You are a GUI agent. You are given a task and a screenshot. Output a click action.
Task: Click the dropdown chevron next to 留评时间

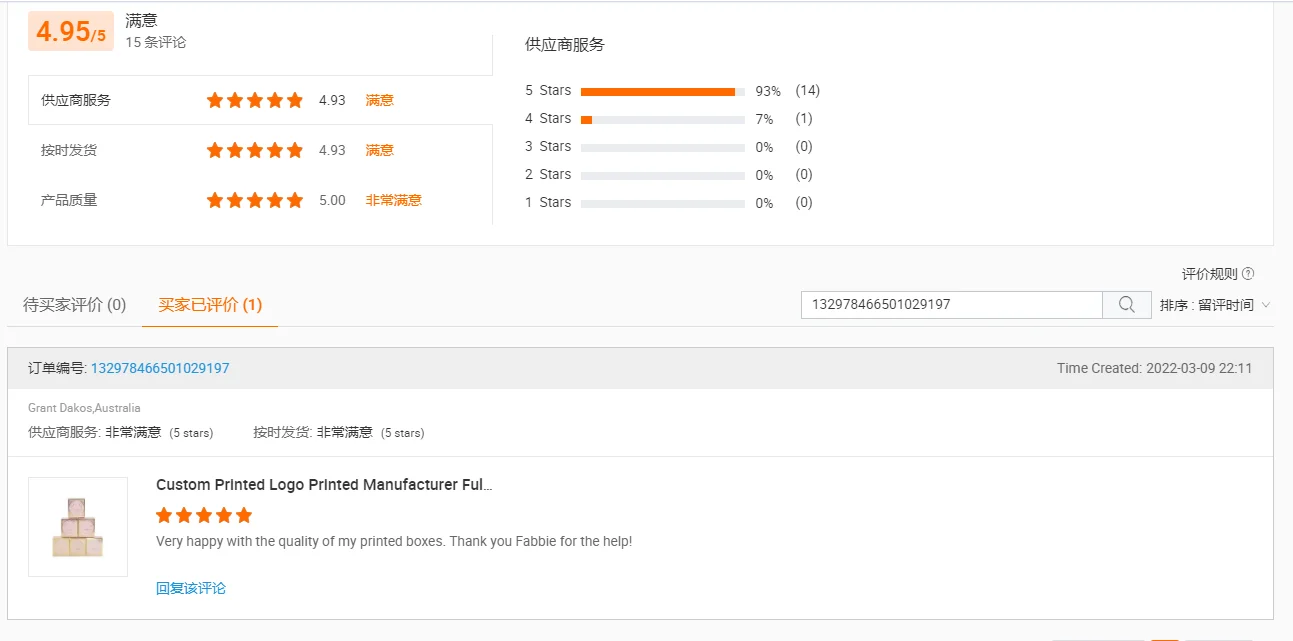click(x=1266, y=305)
